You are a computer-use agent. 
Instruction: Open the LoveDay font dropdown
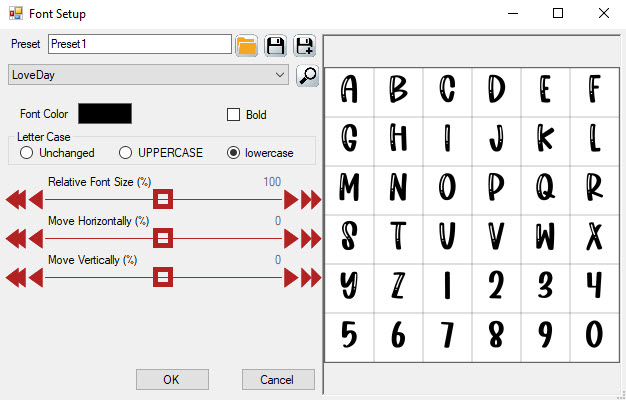coord(148,75)
